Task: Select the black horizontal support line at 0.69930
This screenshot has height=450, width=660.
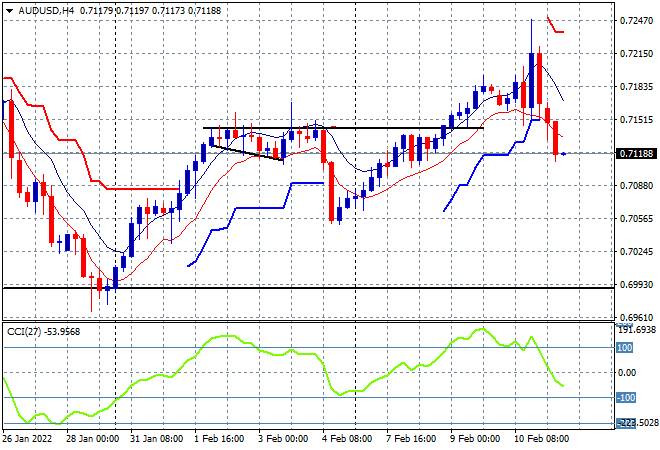Action: [x=308, y=288]
